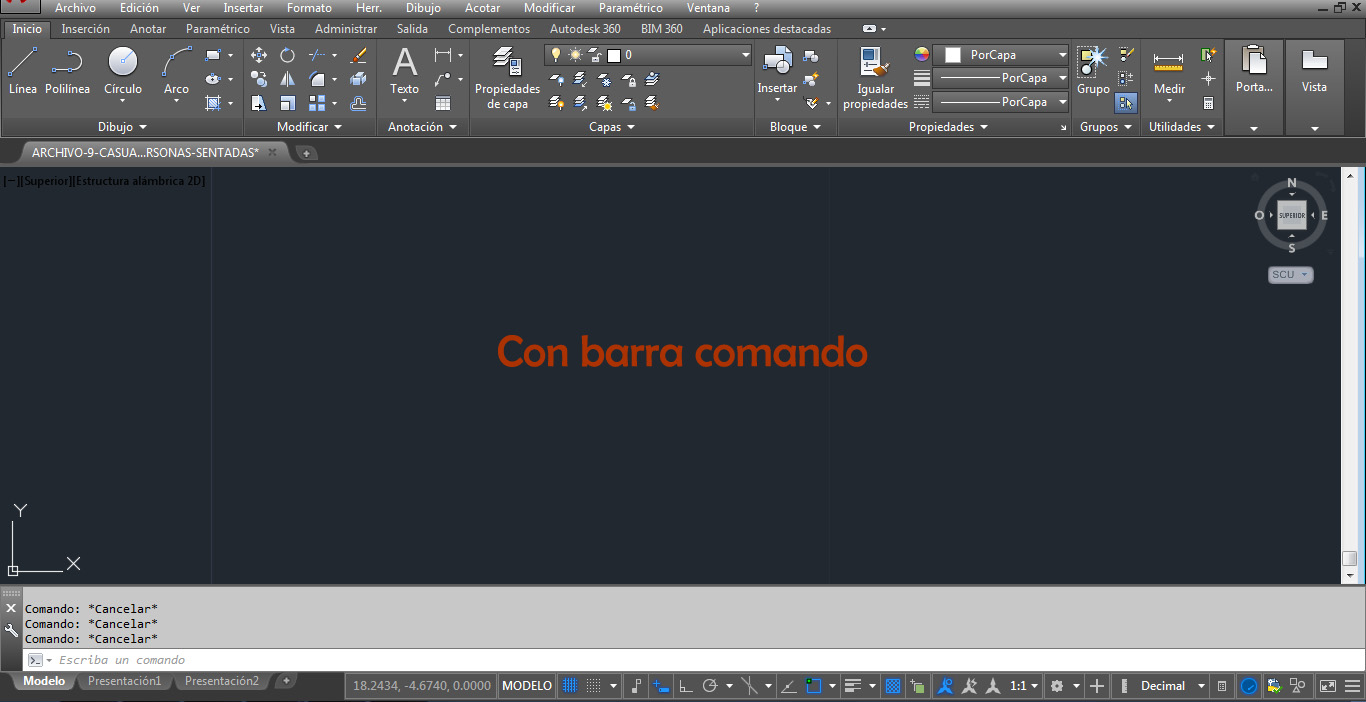
Task: Select the Línea drawing tool
Action: point(21,70)
